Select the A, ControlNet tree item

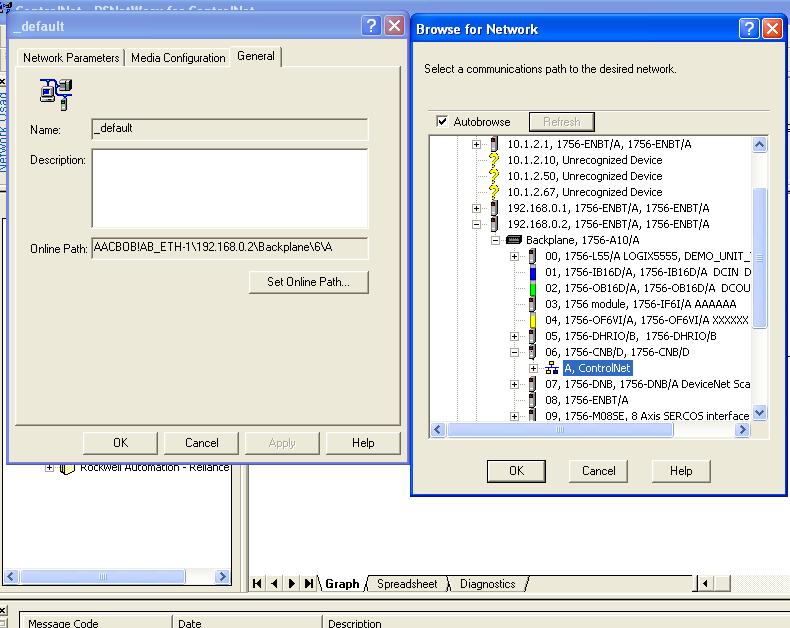(x=597, y=368)
